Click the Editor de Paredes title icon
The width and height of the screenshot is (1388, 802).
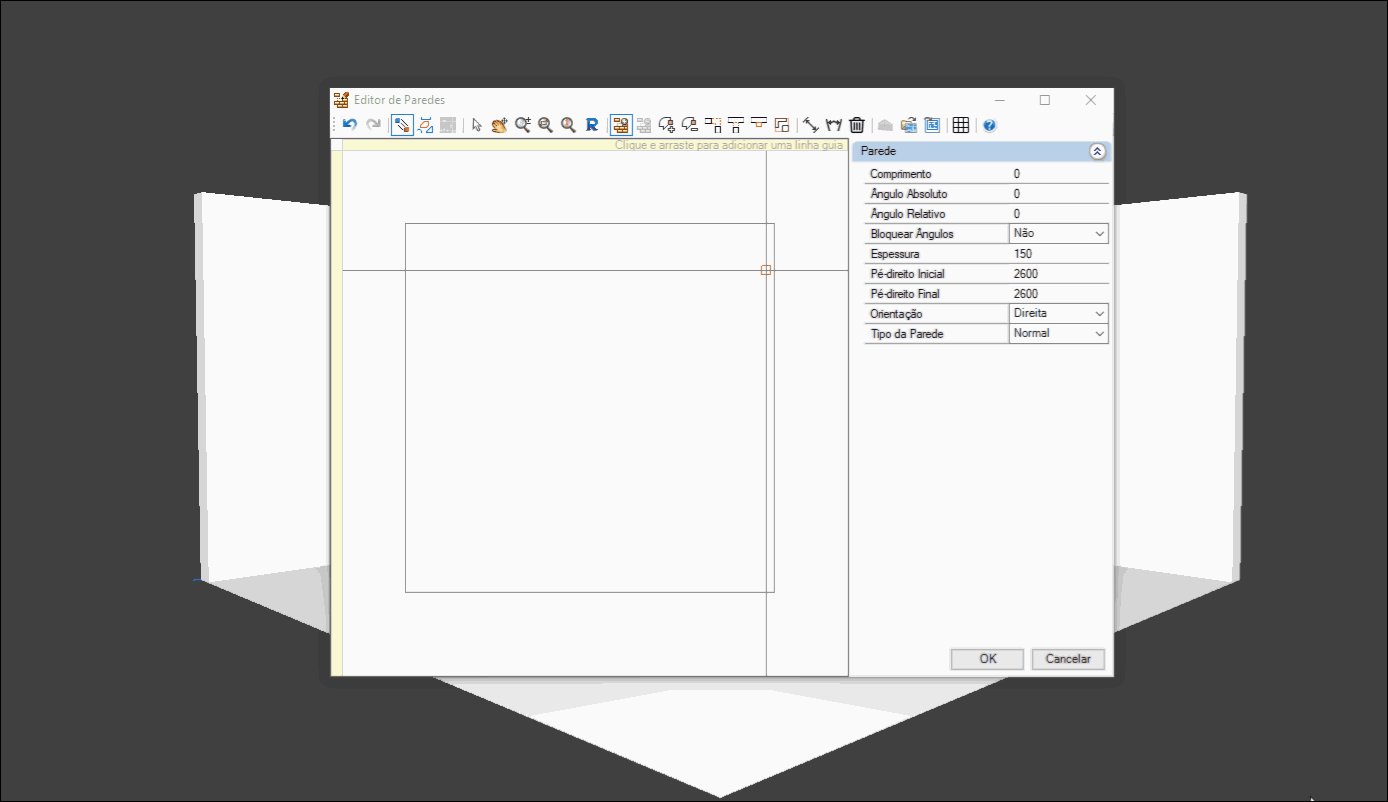click(341, 100)
